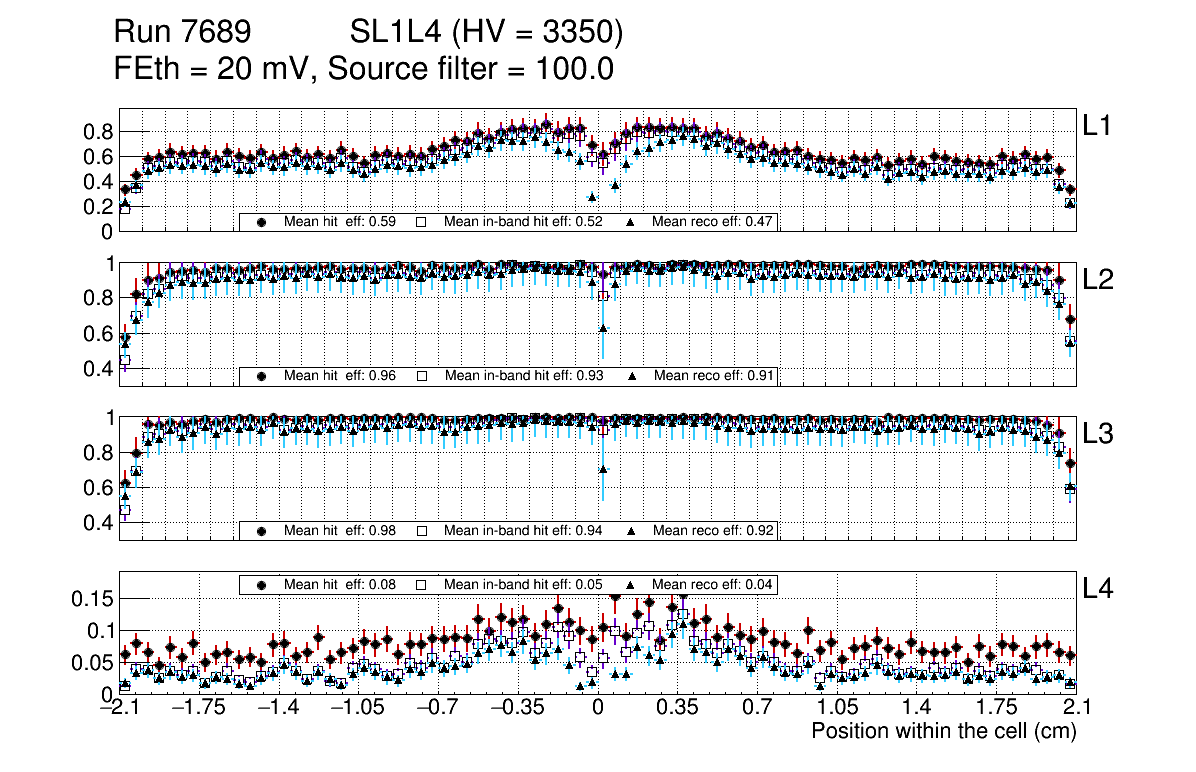Image resolution: width=1196 pixels, height=772 pixels.
Task: Click the filled circle marker in L4 legend
Action: click(262, 584)
